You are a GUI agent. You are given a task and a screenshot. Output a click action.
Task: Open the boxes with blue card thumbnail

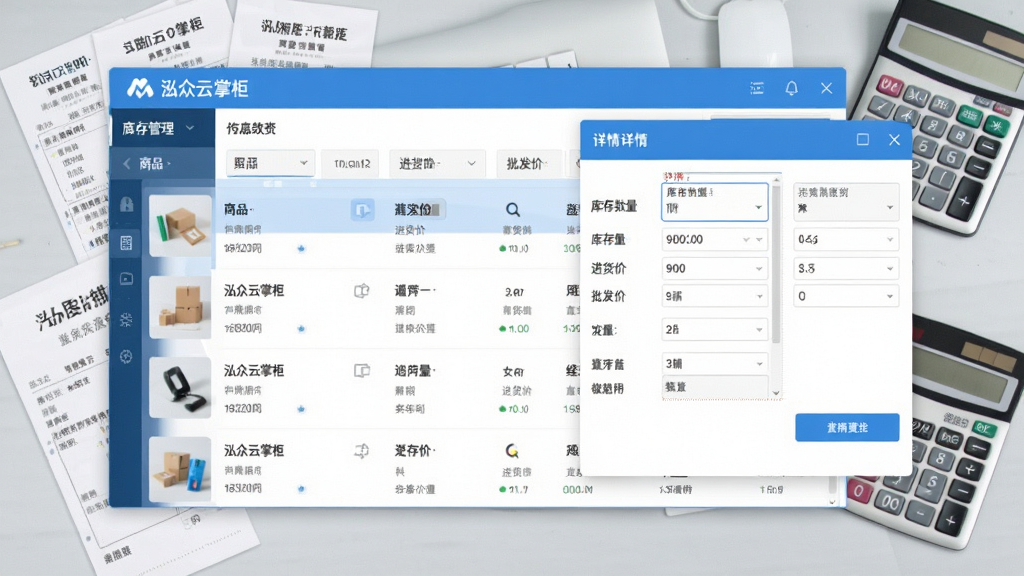coord(180,470)
